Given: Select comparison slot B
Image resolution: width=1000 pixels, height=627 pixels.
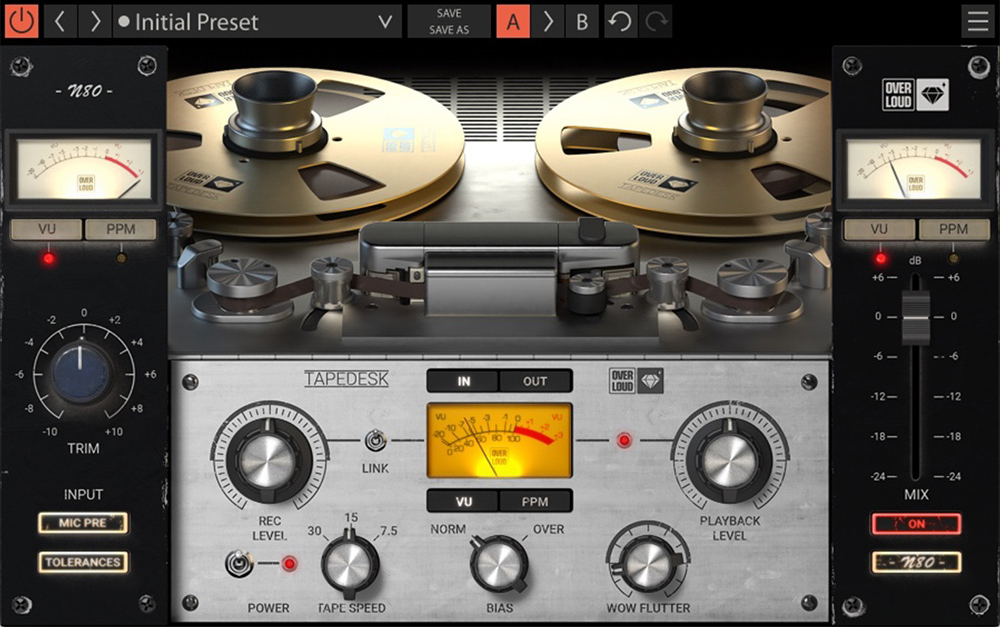Looking at the screenshot, I should pos(582,22).
